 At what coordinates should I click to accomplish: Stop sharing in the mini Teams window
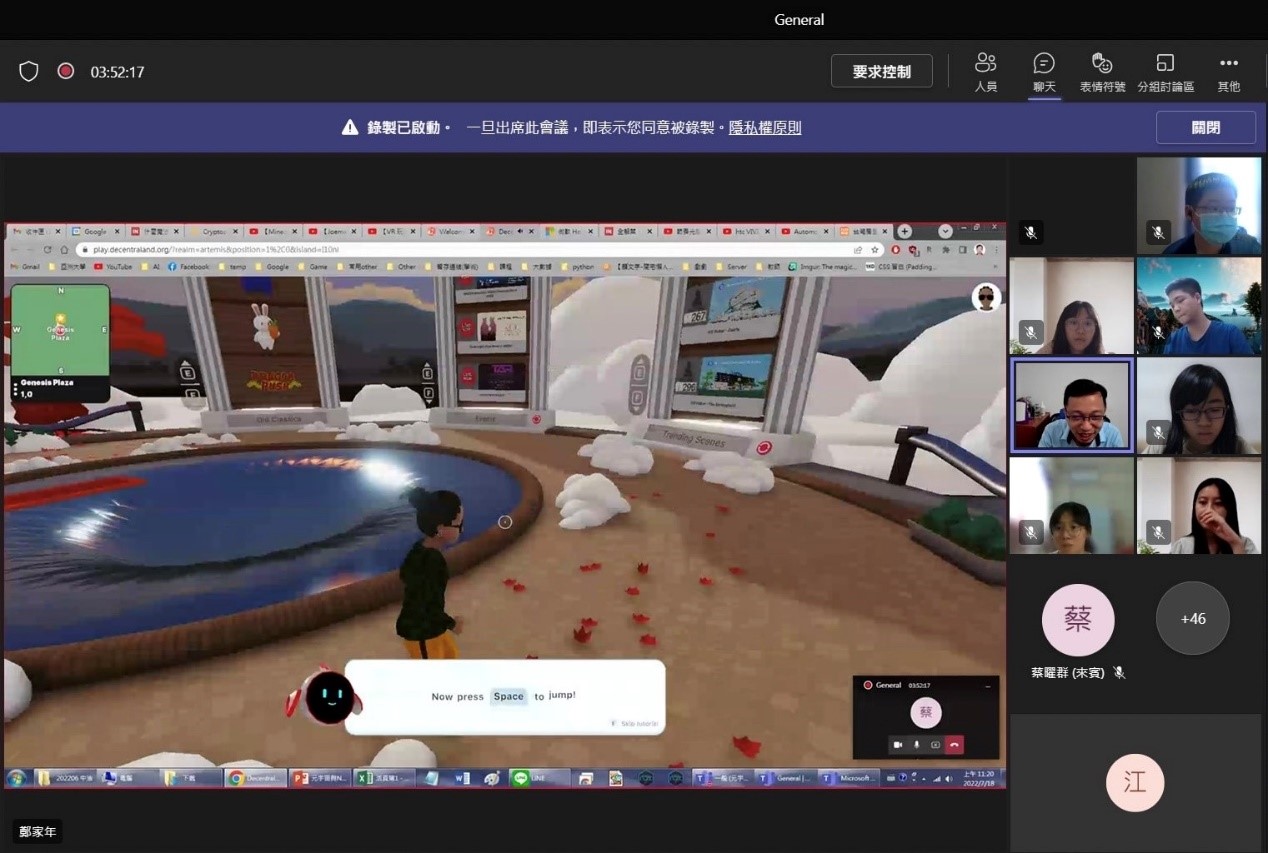(935, 745)
